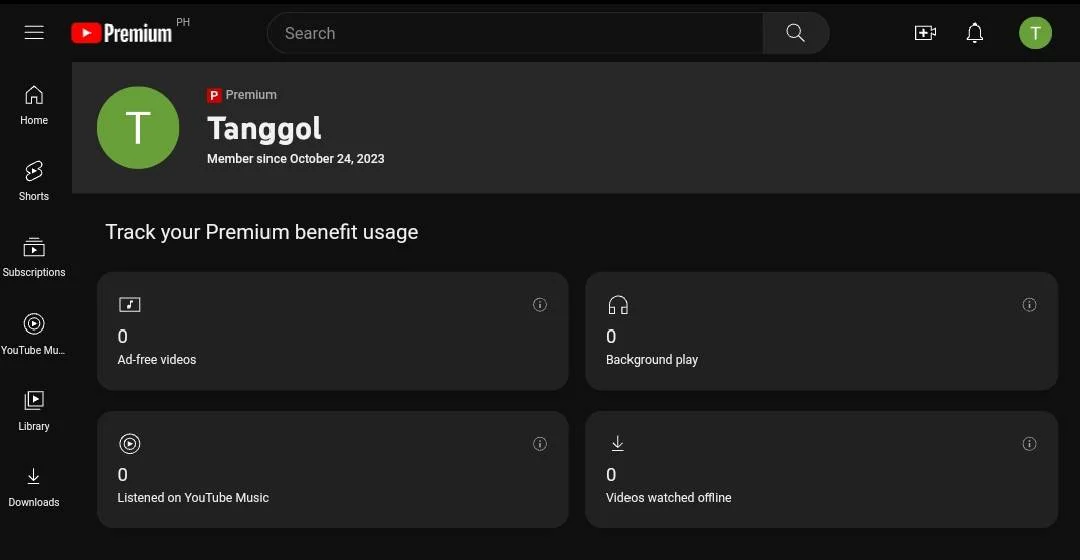Viewport: 1080px width, 560px height.
Task: Click the Search input field
Action: [515, 33]
